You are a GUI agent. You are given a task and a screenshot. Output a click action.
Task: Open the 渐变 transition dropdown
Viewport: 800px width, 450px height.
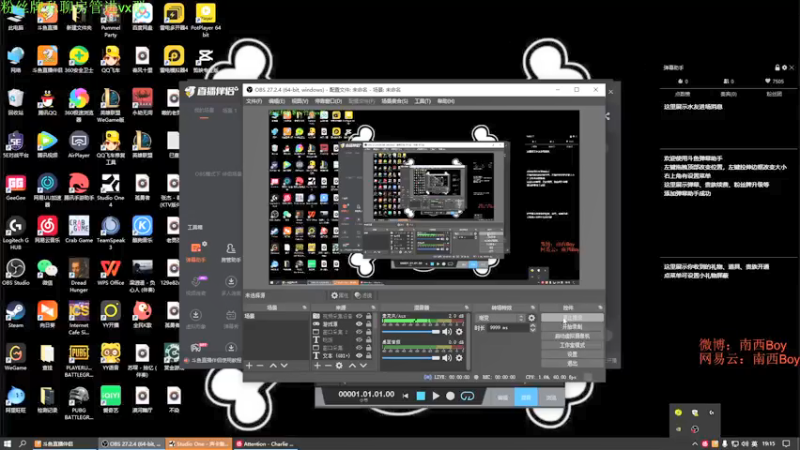tap(500, 318)
